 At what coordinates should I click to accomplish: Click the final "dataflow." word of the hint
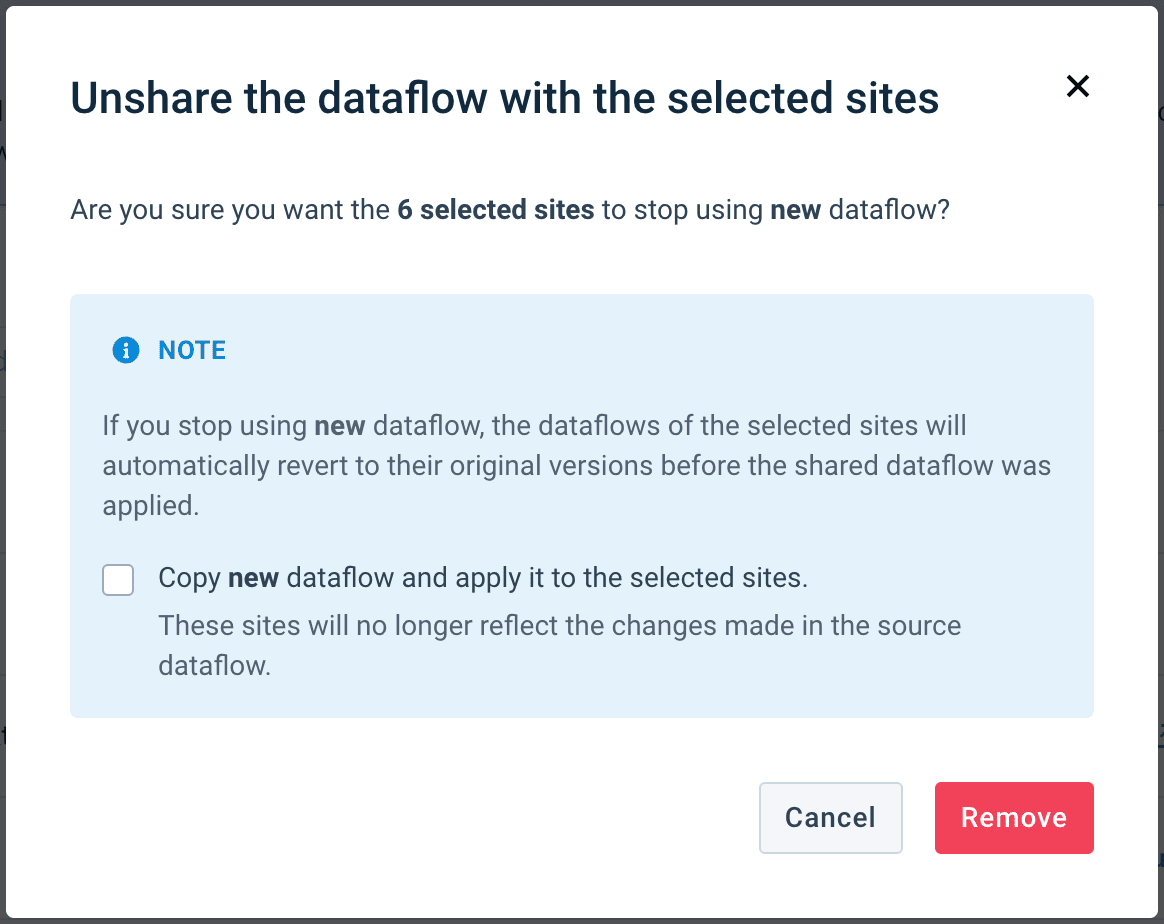point(215,666)
